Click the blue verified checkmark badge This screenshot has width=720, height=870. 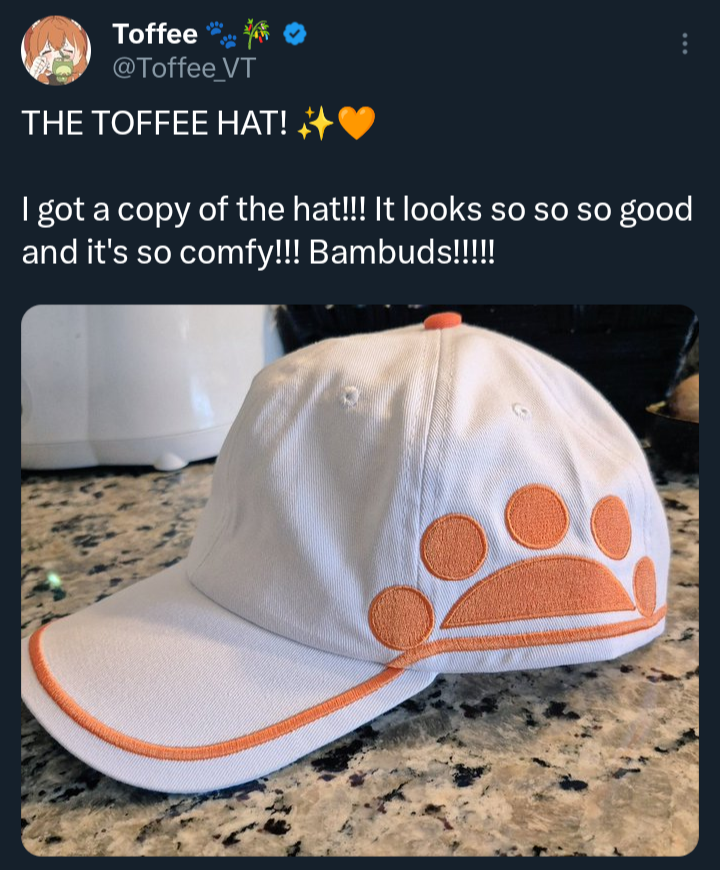(295, 34)
